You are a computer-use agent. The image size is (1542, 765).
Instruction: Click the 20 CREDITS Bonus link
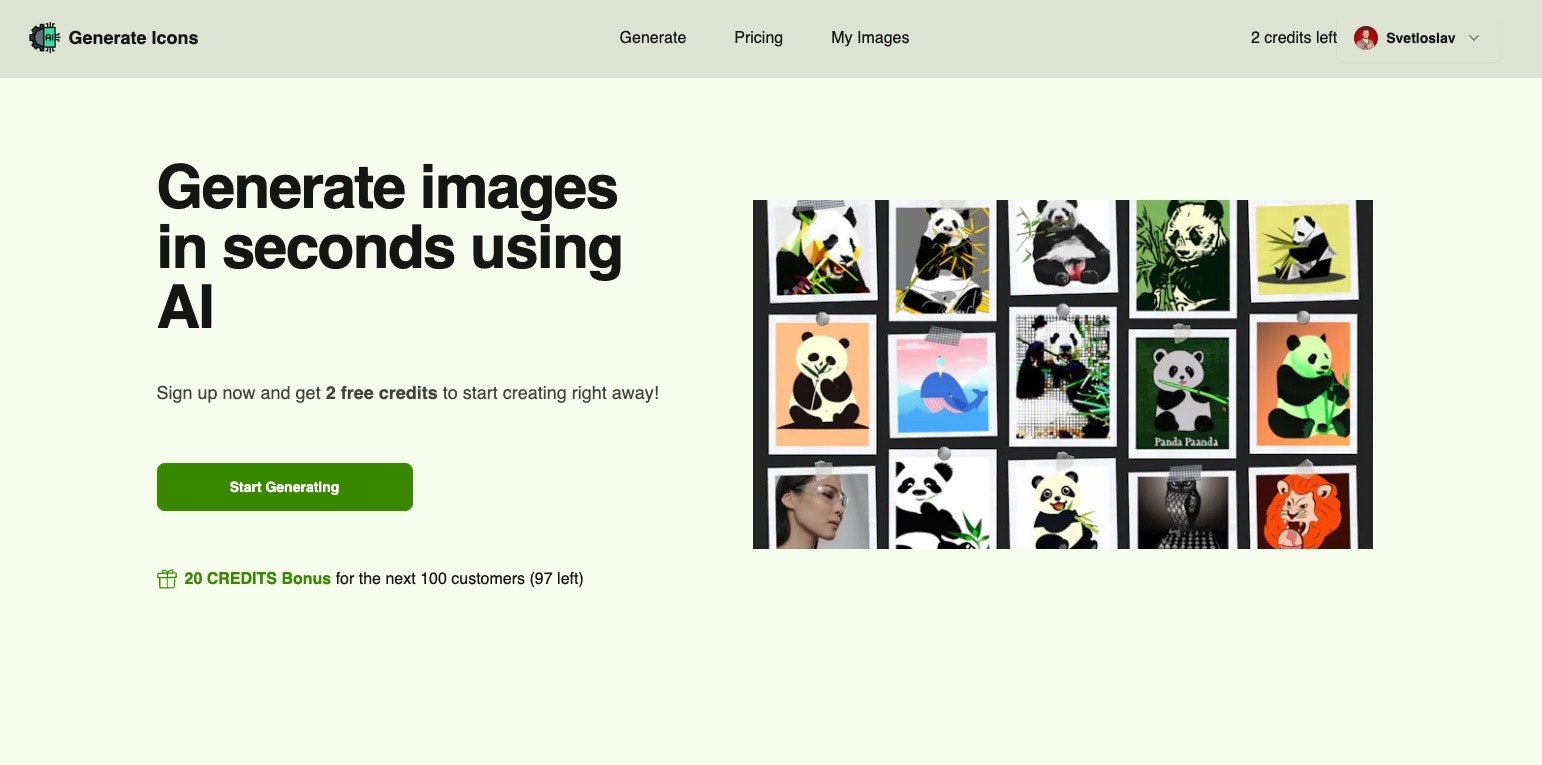[x=256, y=578]
